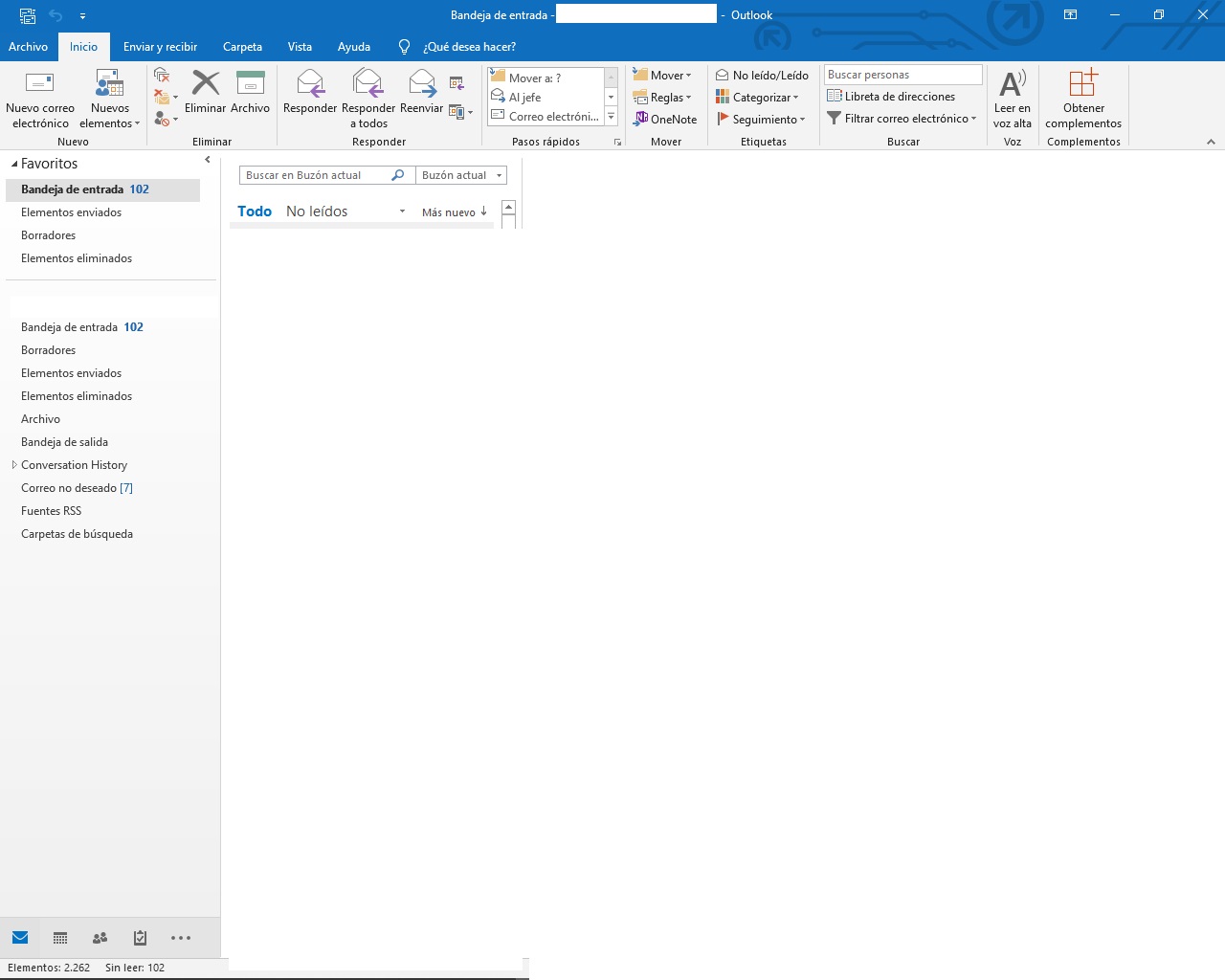Select 'Correo electróni...' quick step
The width and height of the screenshot is (1225, 980).
tap(546, 116)
